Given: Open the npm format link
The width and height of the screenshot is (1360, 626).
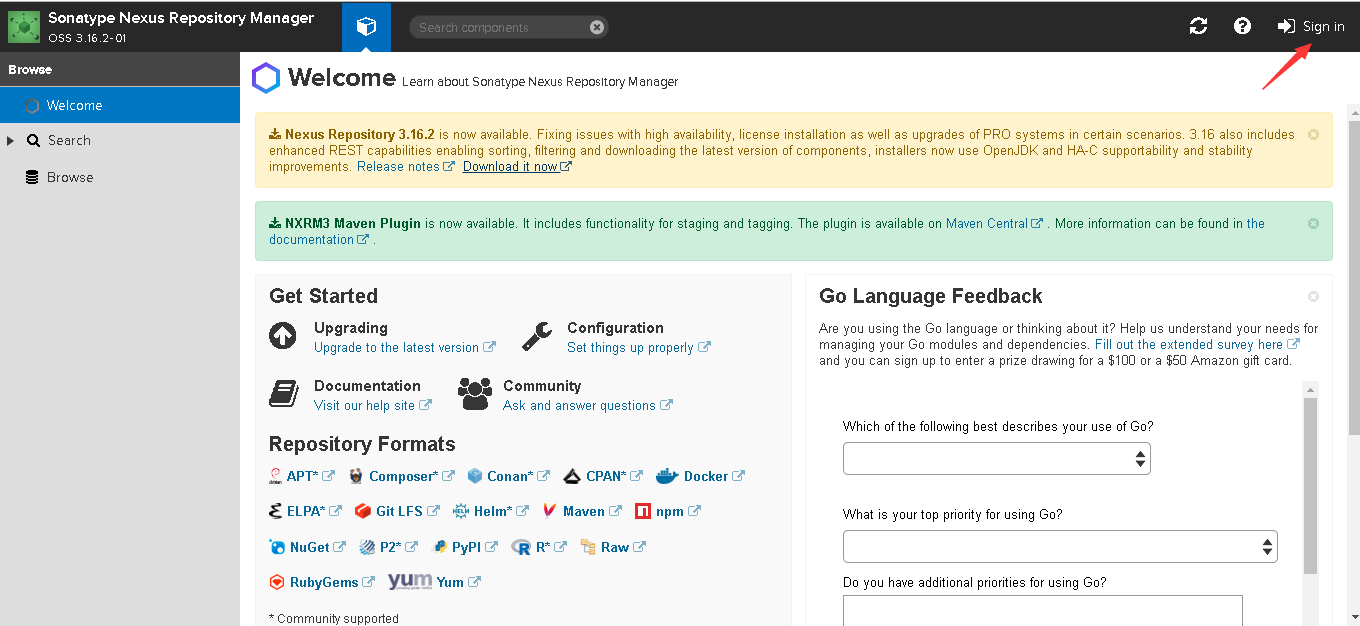Looking at the screenshot, I should 678,511.
